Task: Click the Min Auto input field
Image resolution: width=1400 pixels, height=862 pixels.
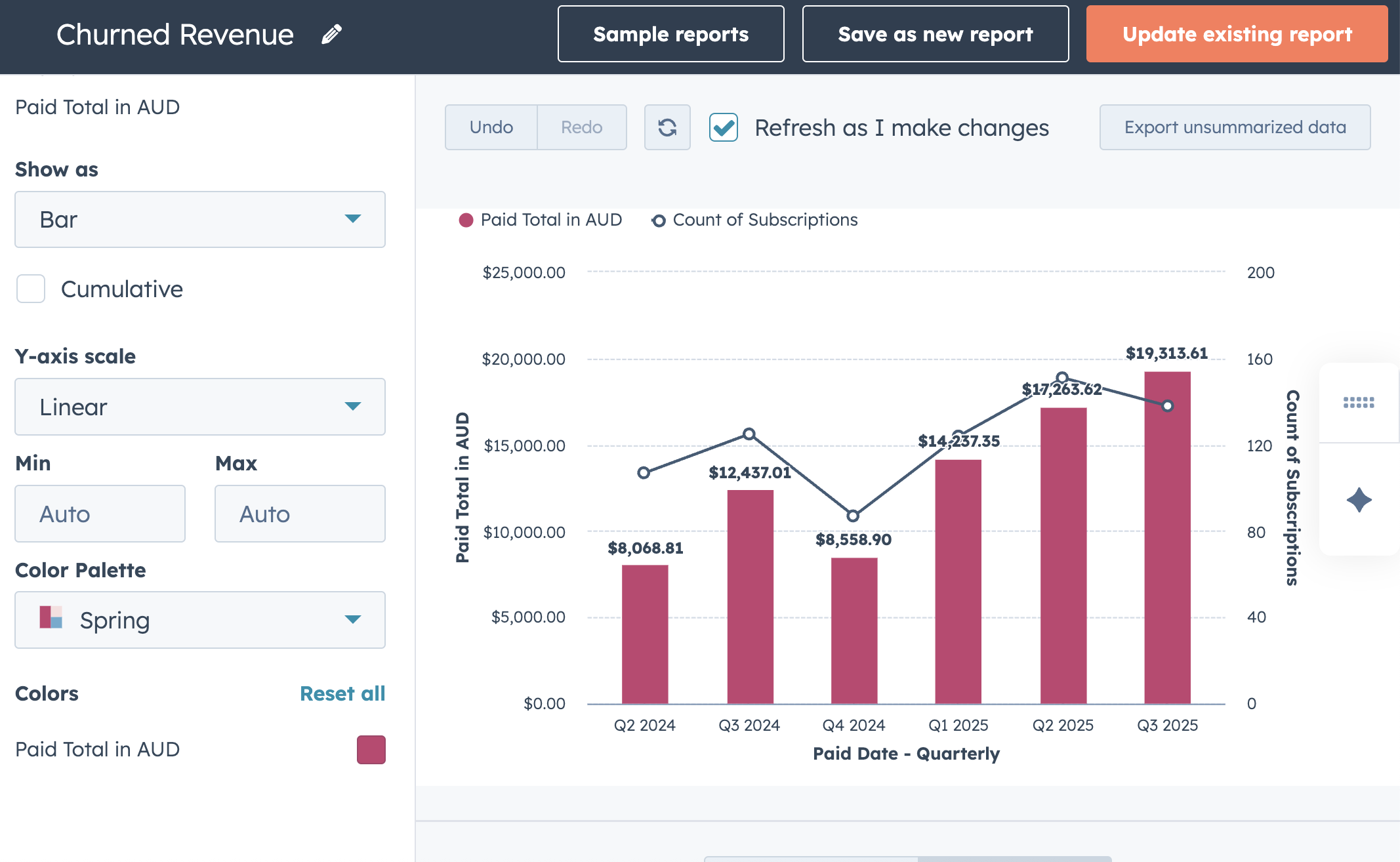Action: click(100, 514)
